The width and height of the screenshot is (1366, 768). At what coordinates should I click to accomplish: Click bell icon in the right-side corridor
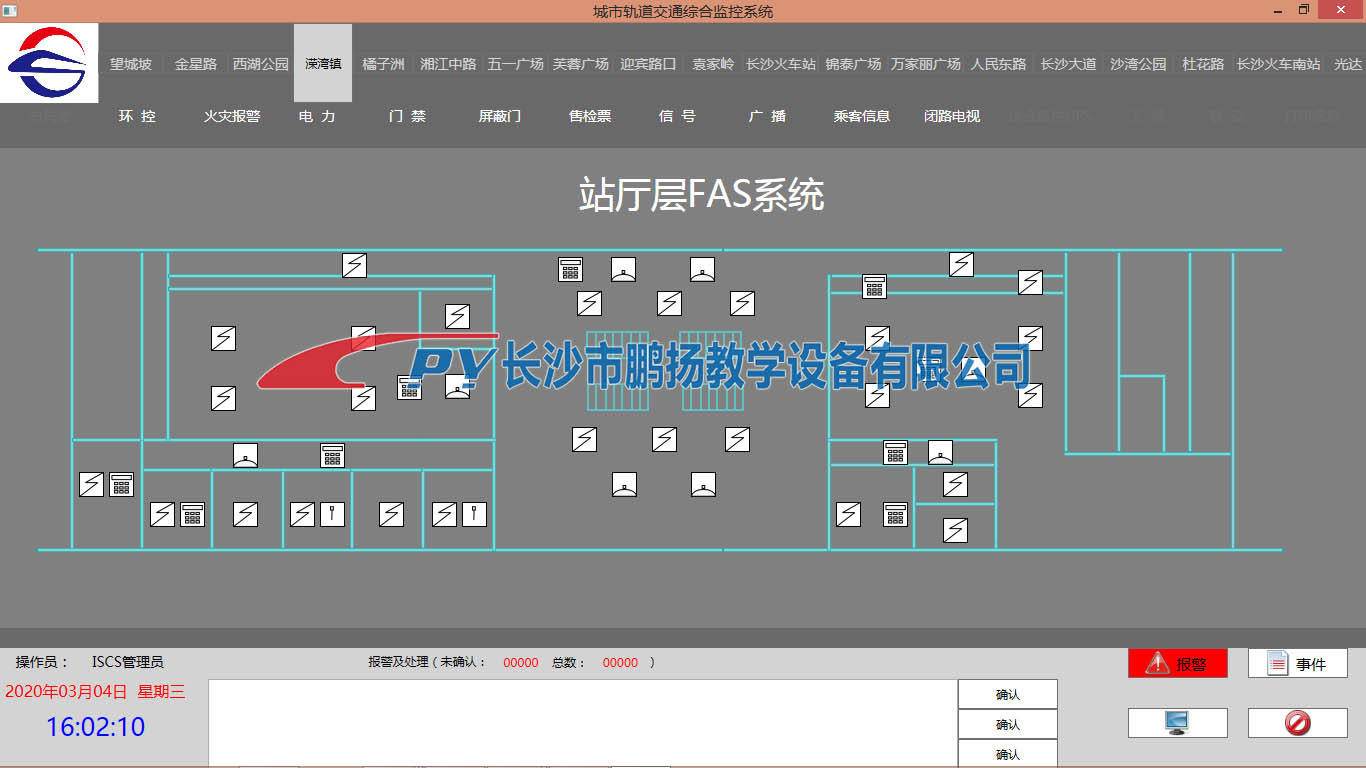940,452
